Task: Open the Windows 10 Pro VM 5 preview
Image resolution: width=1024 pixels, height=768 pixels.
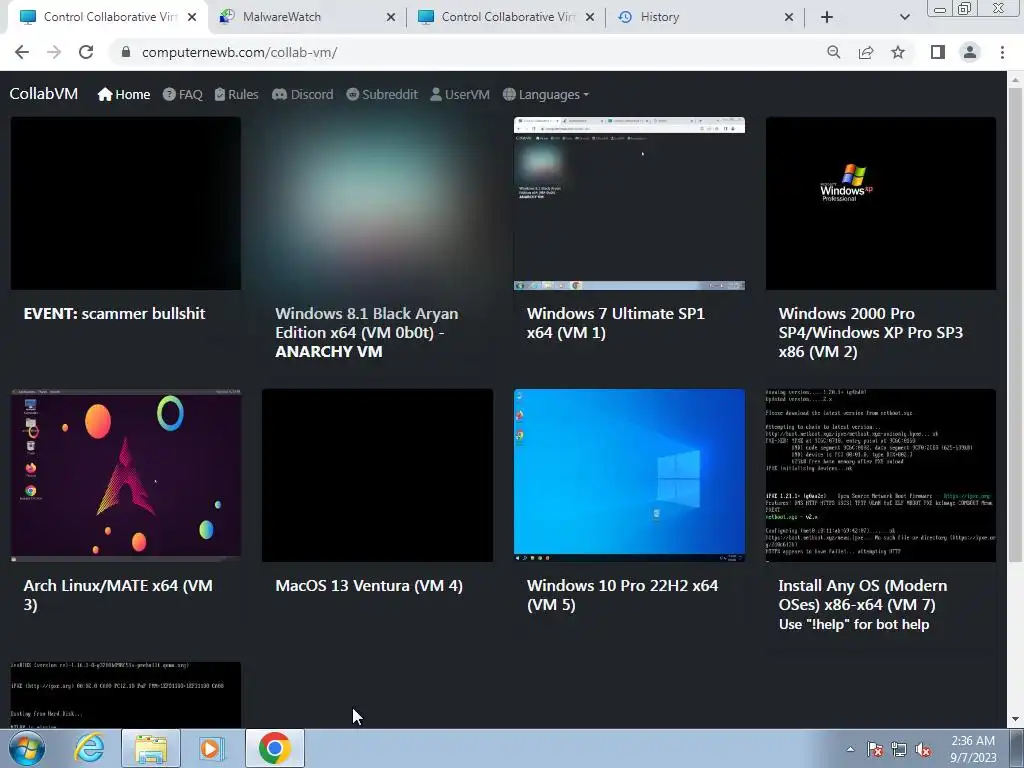Action: pos(629,475)
